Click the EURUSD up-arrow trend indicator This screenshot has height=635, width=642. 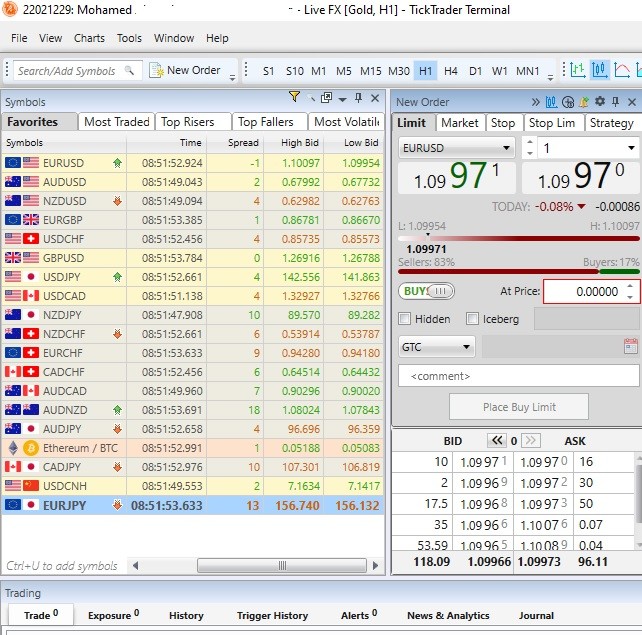click(x=118, y=163)
